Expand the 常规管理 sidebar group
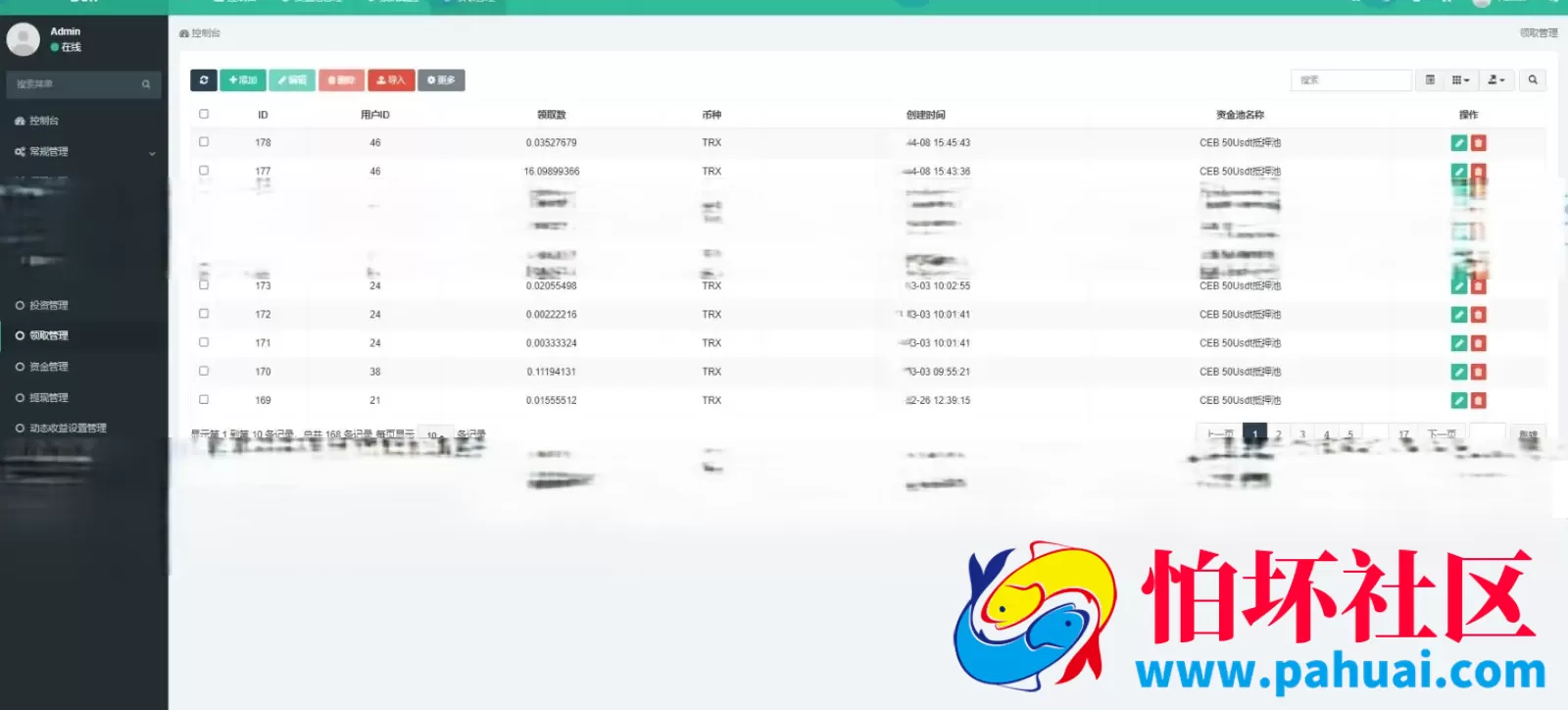 point(84,152)
